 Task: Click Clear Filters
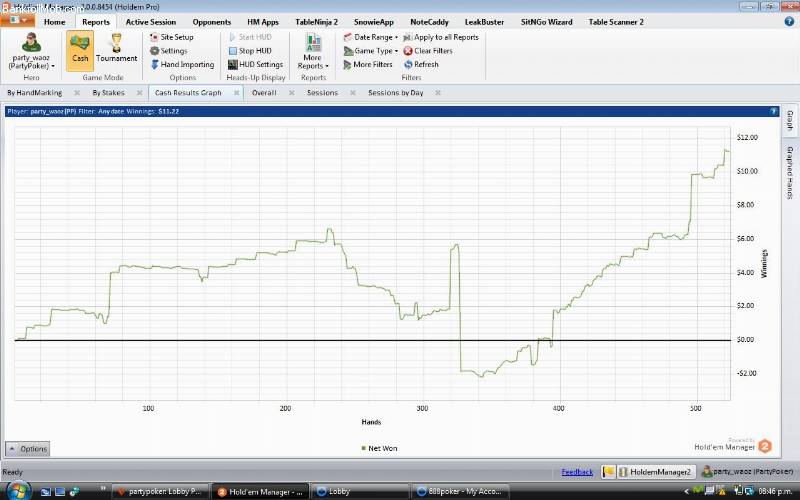pyautogui.click(x=428, y=51)
